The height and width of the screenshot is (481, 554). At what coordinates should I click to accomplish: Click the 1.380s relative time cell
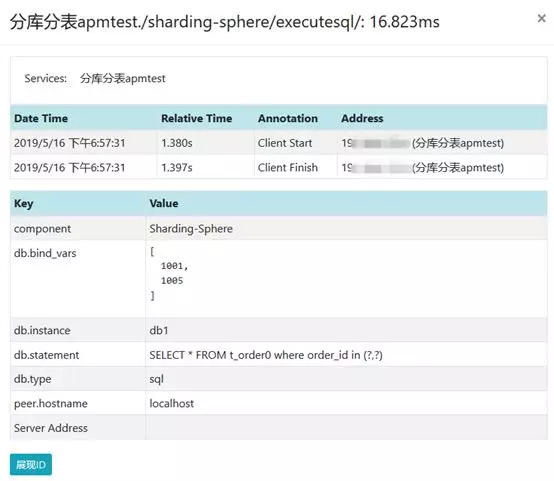pyautogui.click(x=177, y=143)
